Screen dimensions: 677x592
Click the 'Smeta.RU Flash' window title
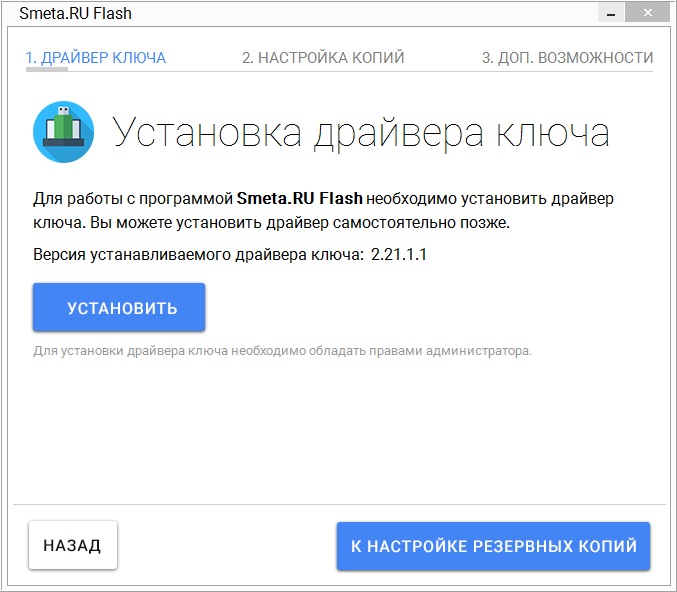pyautogui.click(x=76, y=13)
